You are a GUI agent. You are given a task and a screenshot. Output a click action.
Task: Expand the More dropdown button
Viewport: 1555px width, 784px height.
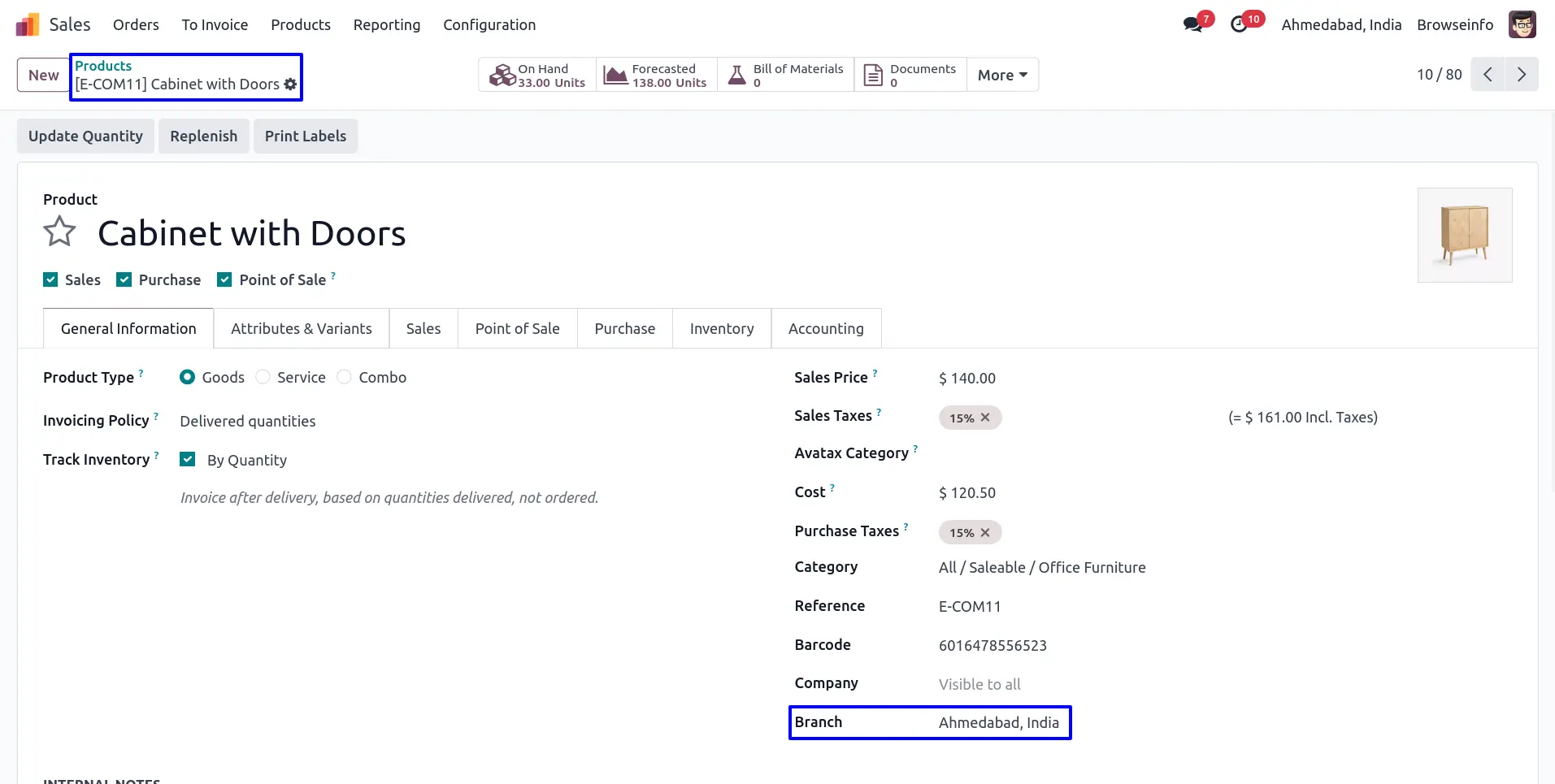tap(1002, 75)
